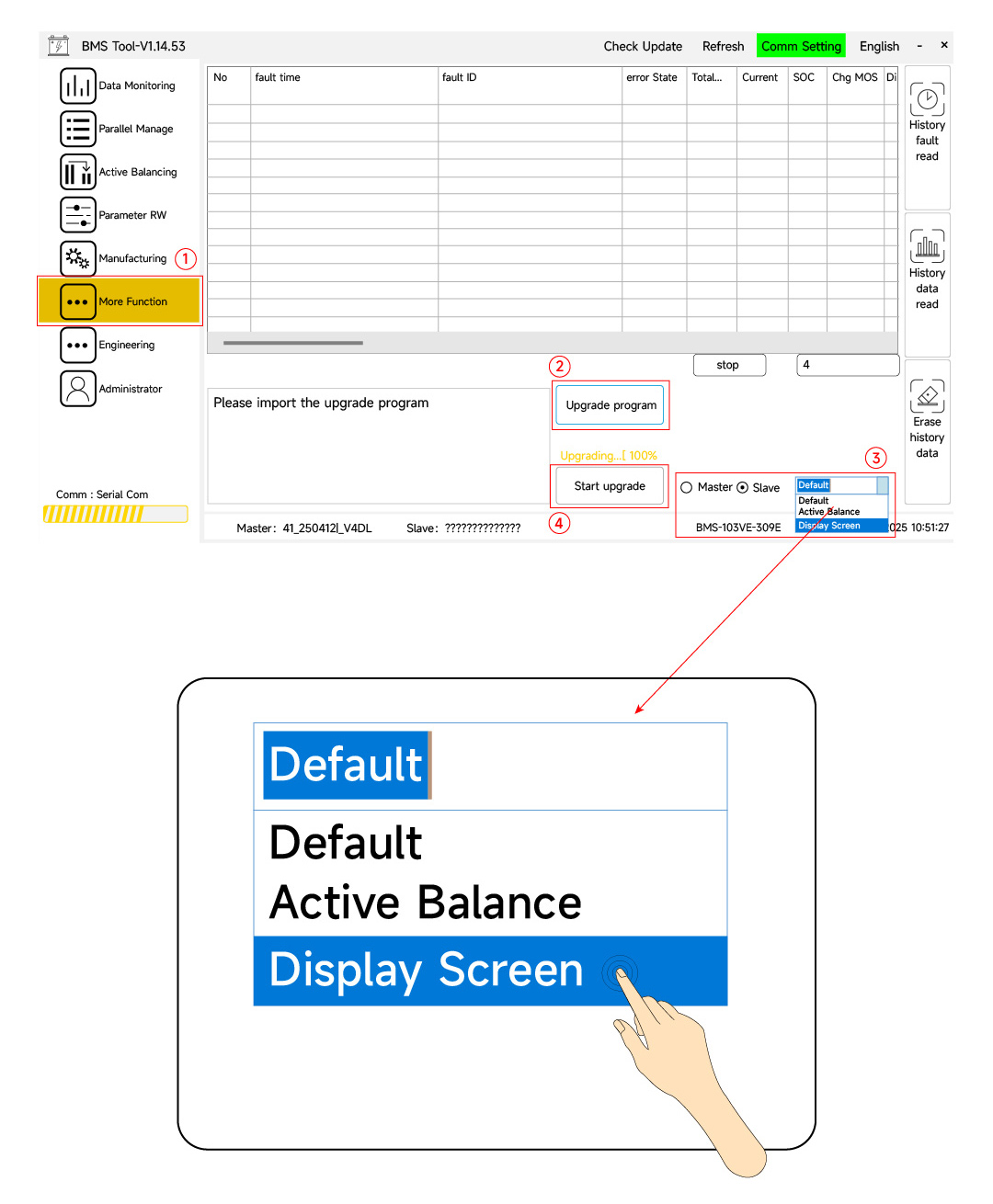993x1204 pixels.
Task: Open Active Balancing icon in sidebar
Action: point(78,172)
